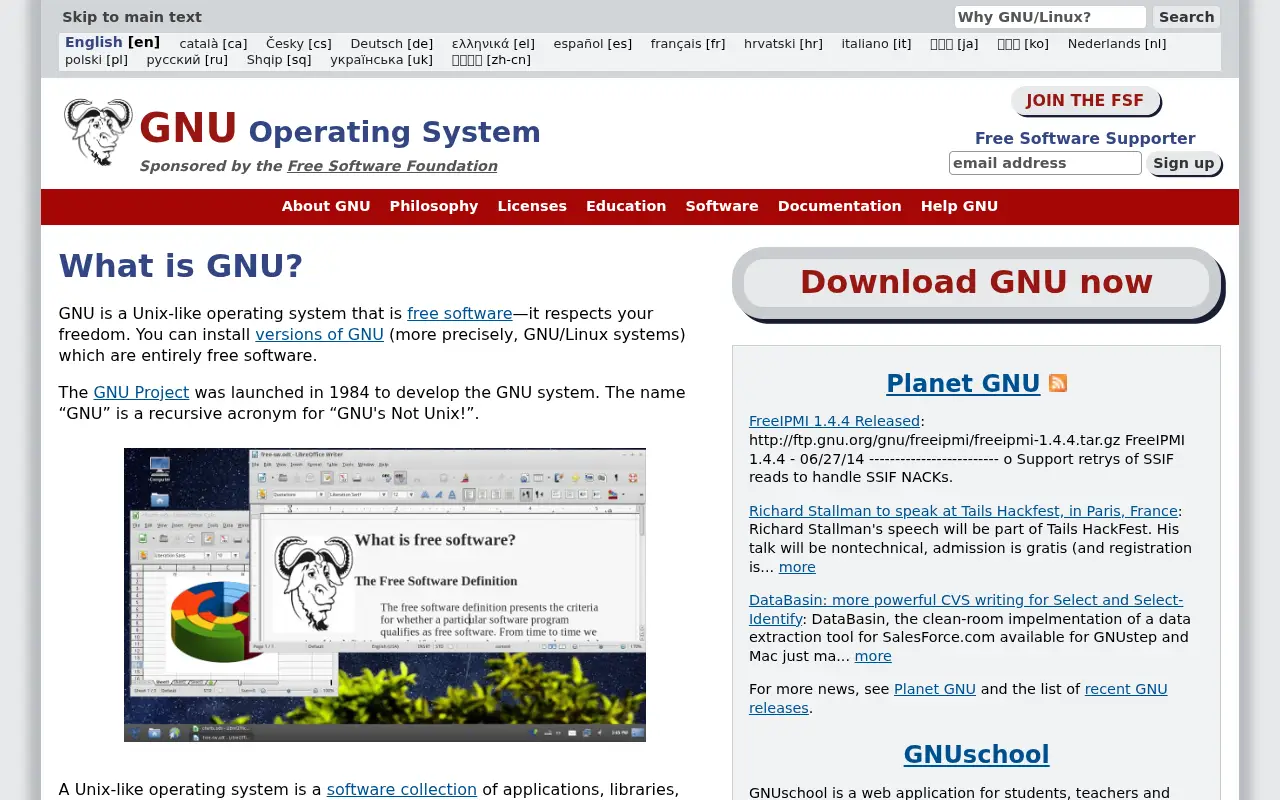Click the desktop screenshot image

[385, 595]
